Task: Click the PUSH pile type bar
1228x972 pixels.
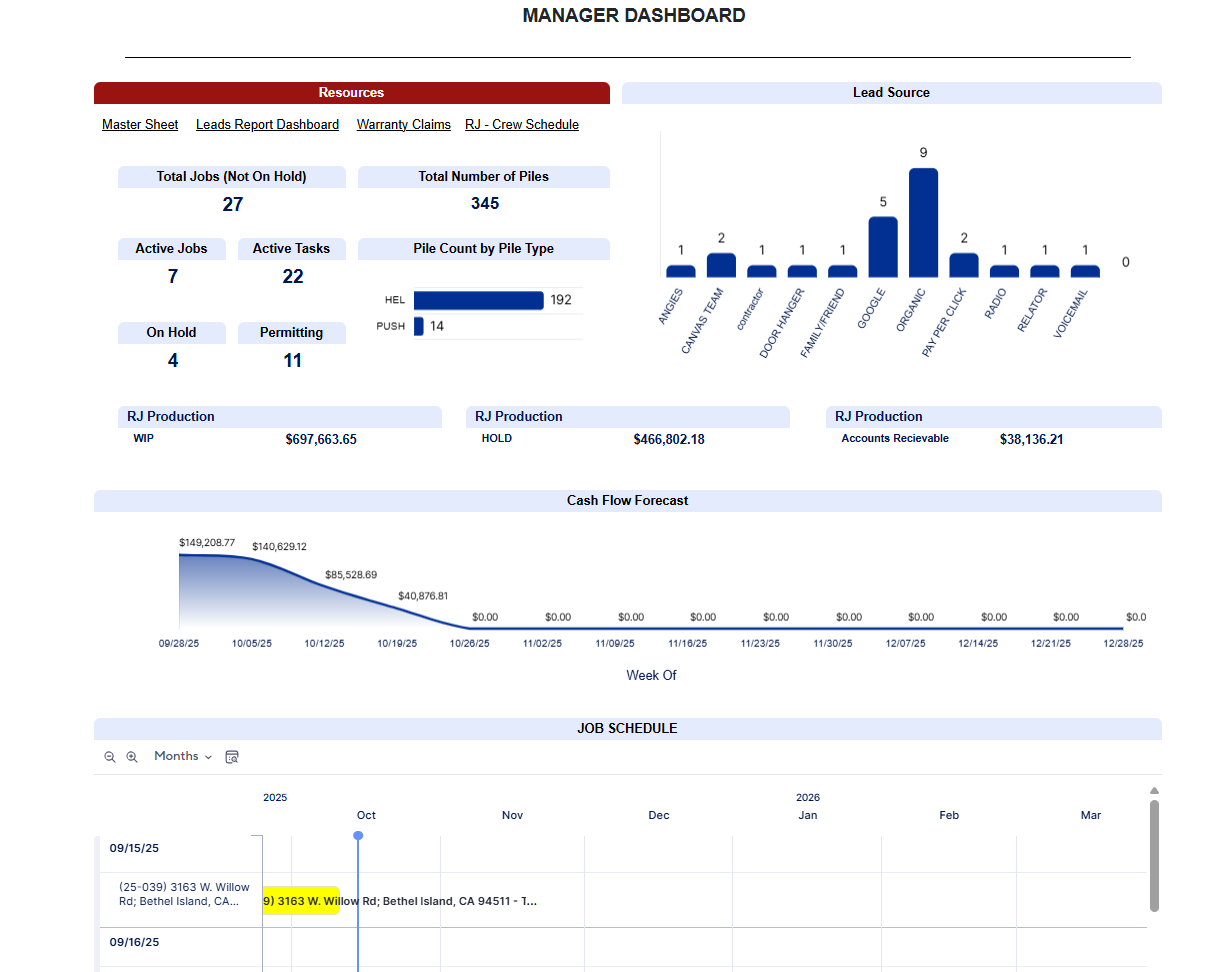Action: click(419, 326)
